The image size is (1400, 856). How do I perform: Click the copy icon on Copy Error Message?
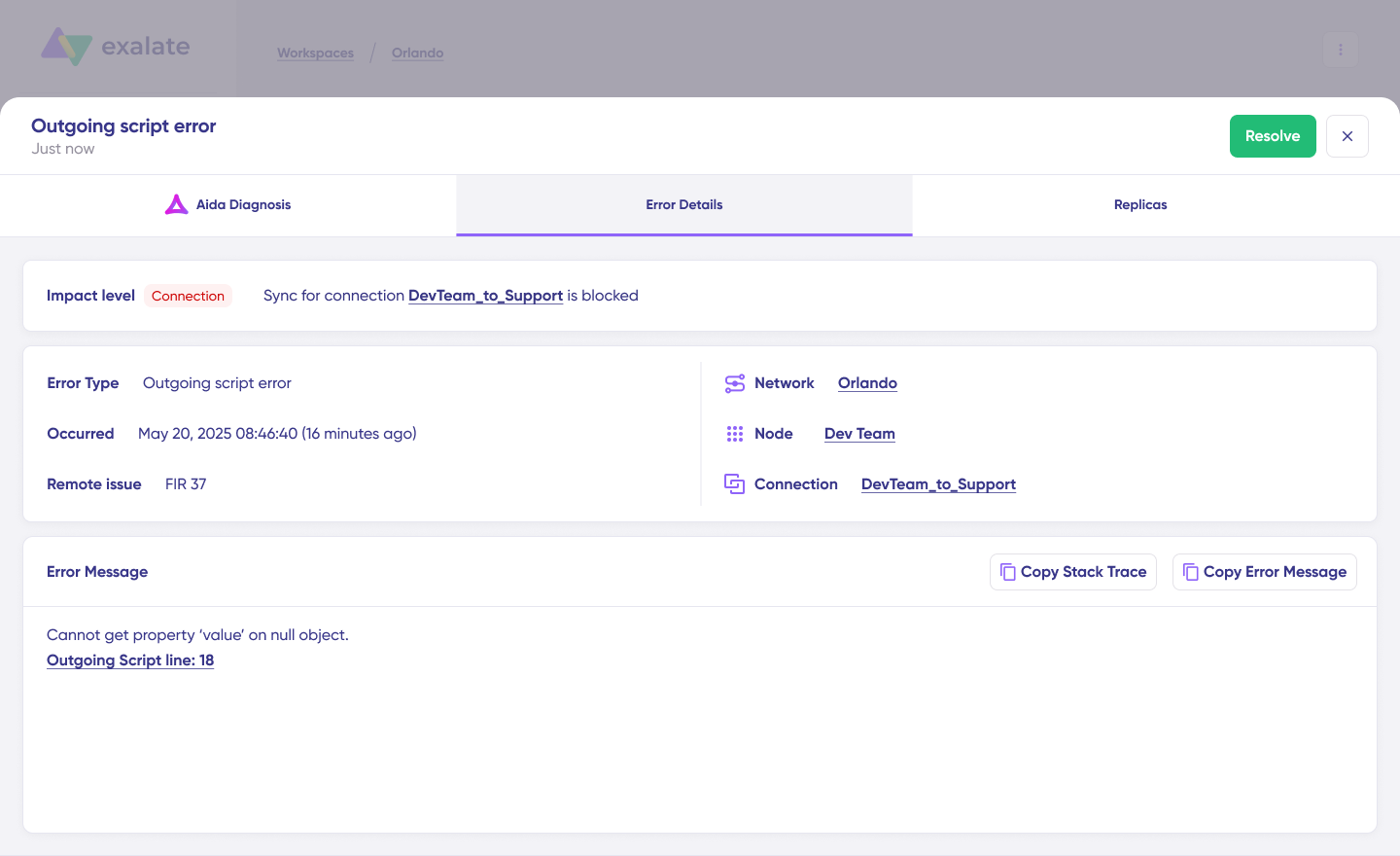(1192, 572)
